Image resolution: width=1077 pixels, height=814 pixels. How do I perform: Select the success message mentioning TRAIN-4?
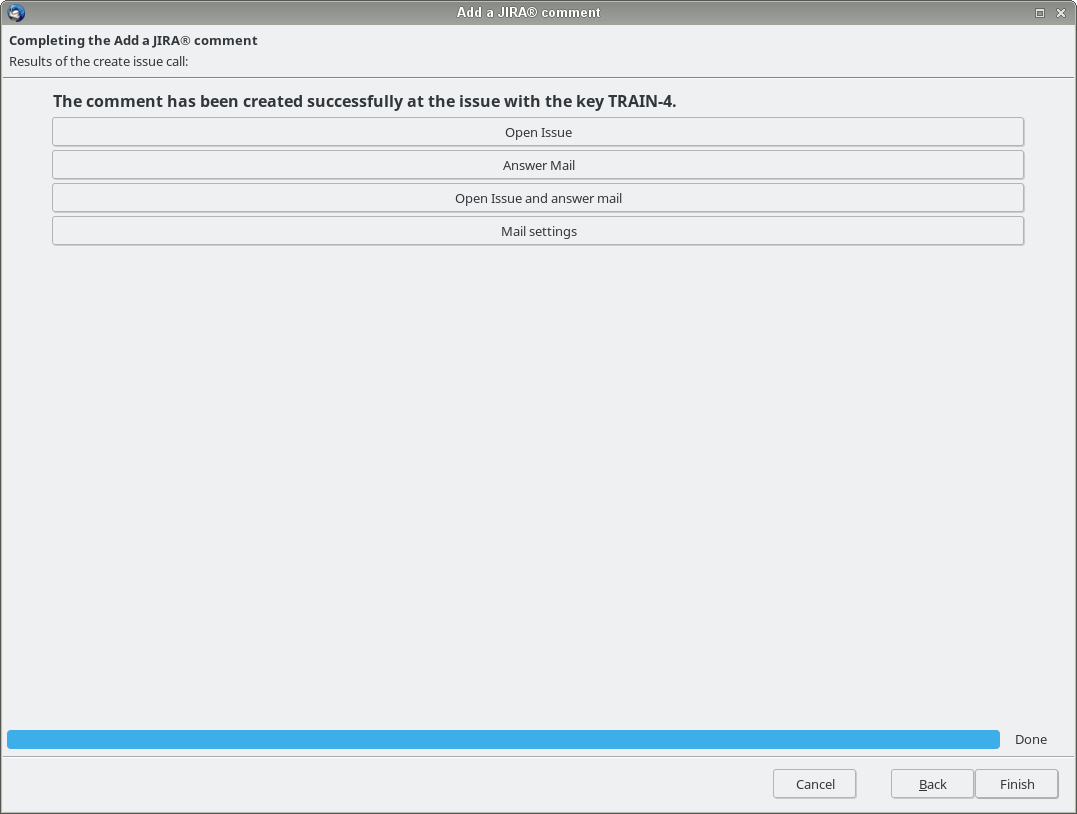tap(365, 101)
